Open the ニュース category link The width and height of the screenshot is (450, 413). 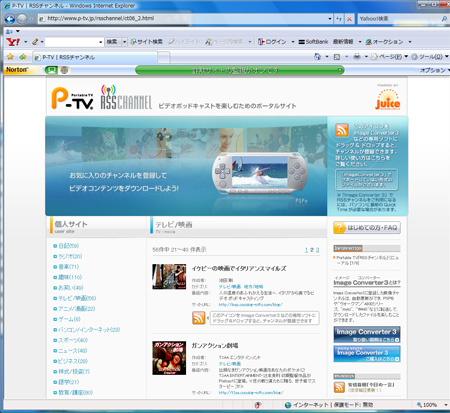(x=73, y=351)
